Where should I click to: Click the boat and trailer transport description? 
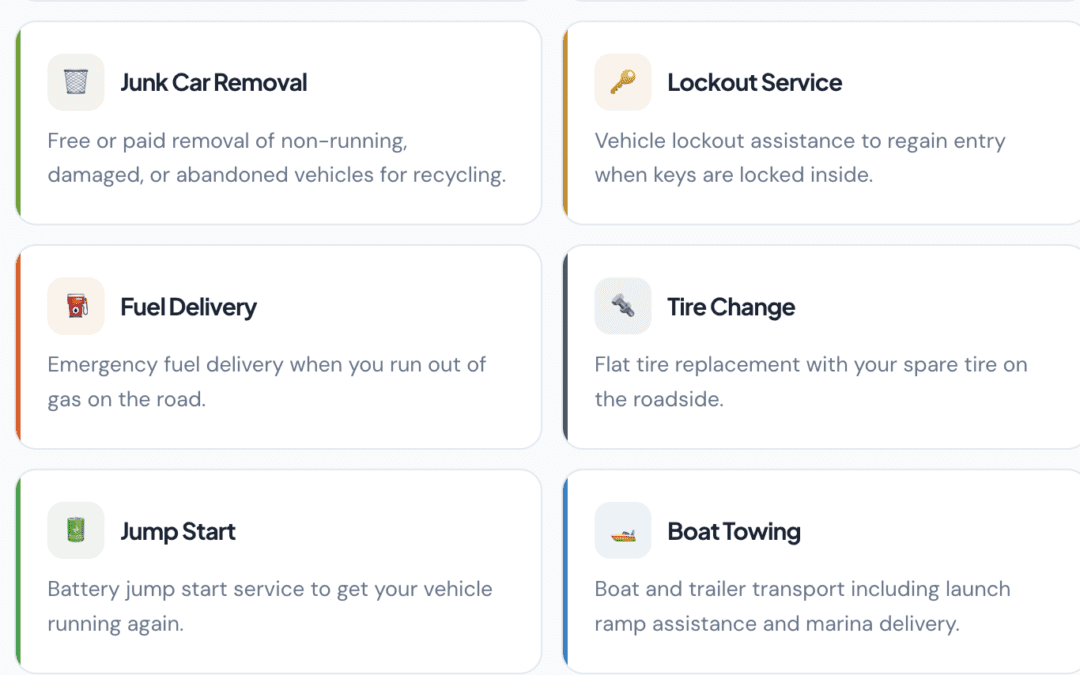tap(802, 606)
